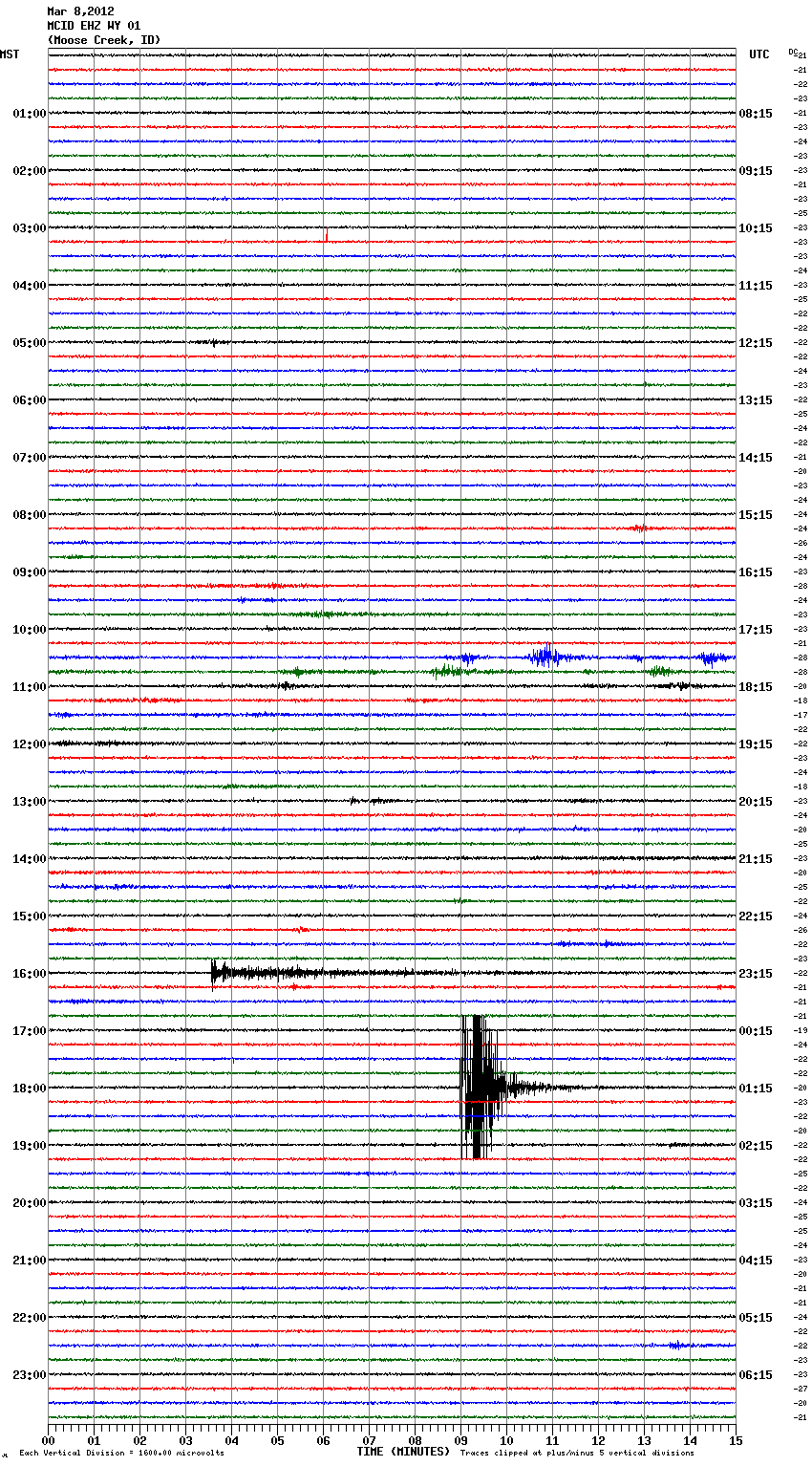Click the 03:00 MST hour label

(30, 228)
